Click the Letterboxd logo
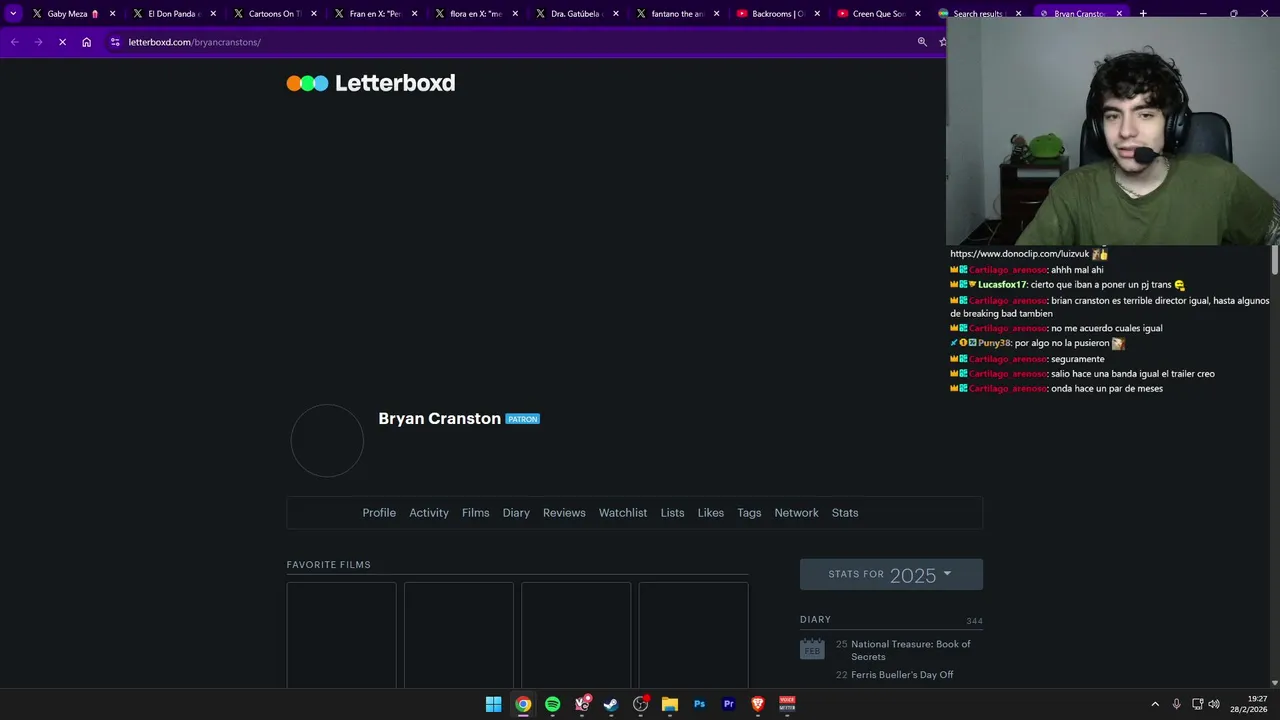Image resolution: width=1280 pixels, height=720 pixels. click(x=371, y=83)
